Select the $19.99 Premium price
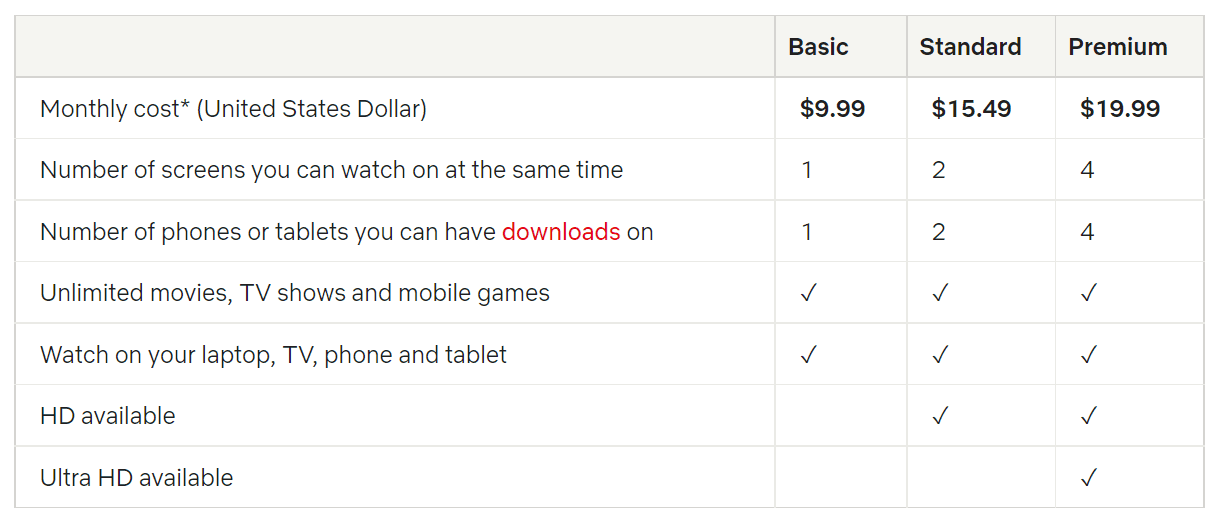 point(1120,109)
